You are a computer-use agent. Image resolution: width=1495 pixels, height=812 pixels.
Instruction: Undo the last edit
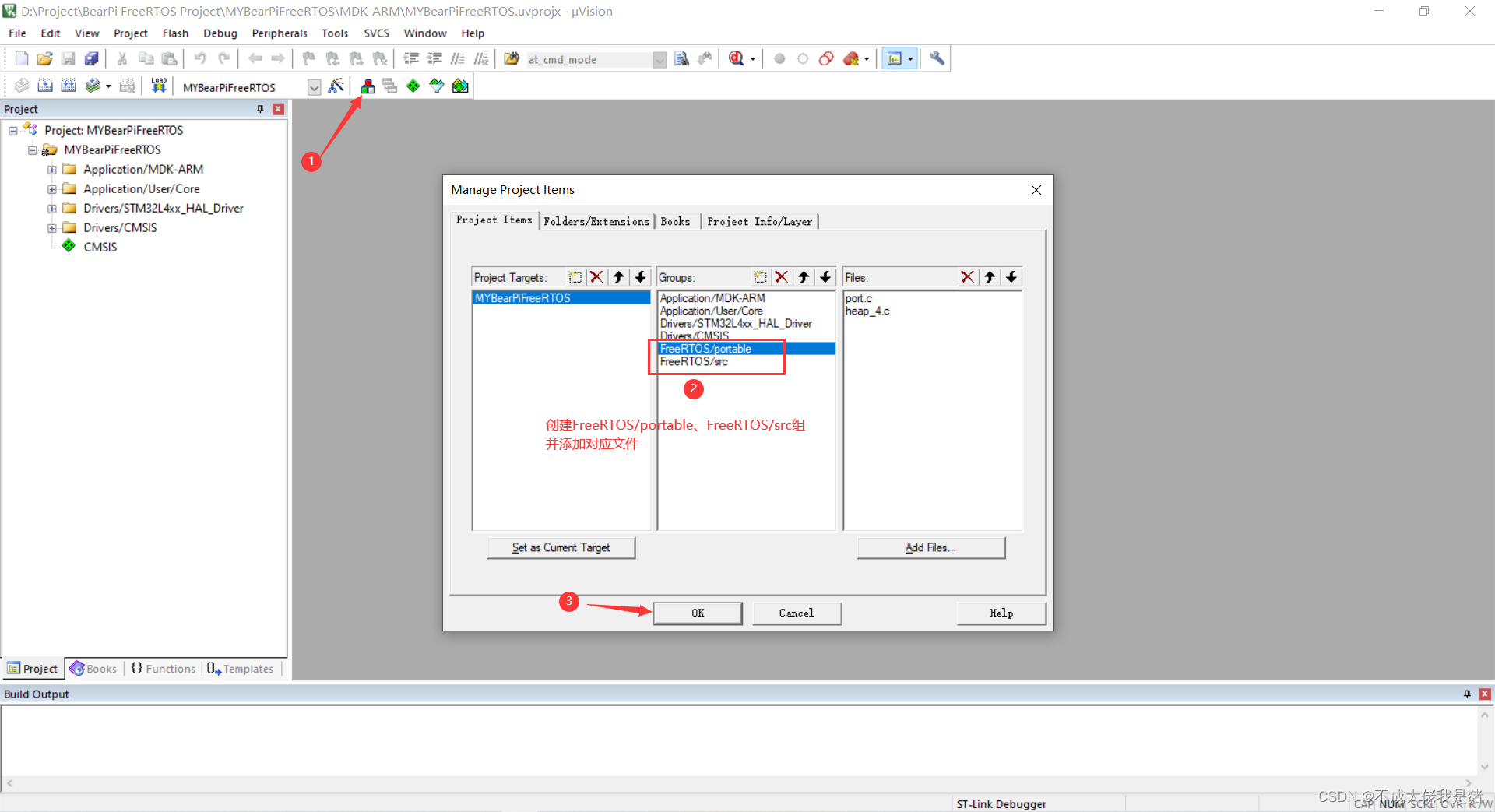pos(200,58)
